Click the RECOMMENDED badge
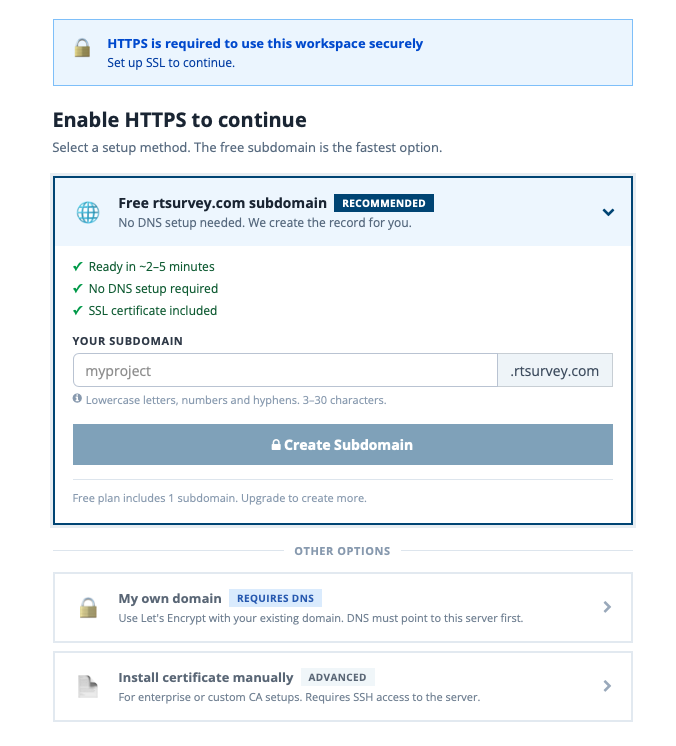Viewport: 676px width, 746px height. 384,203
